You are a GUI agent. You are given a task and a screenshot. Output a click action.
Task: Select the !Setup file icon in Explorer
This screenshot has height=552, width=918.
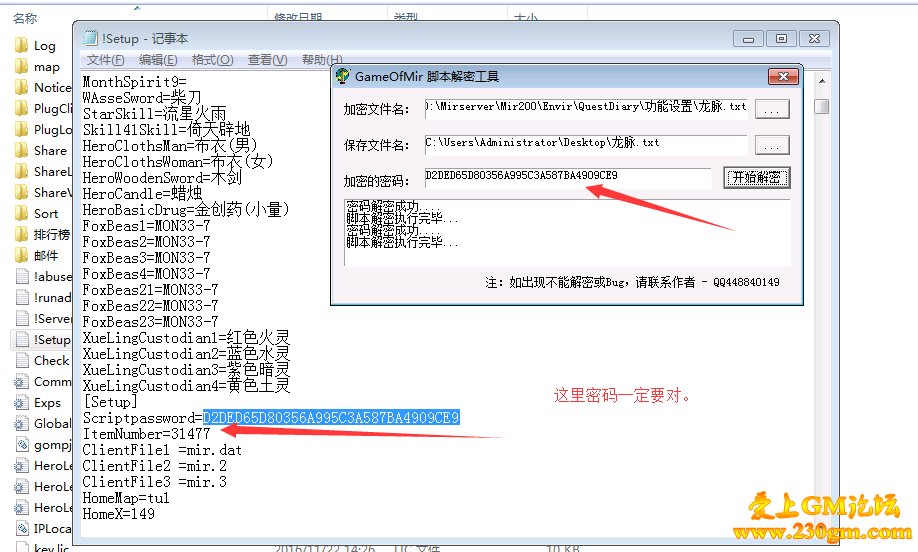22,340
